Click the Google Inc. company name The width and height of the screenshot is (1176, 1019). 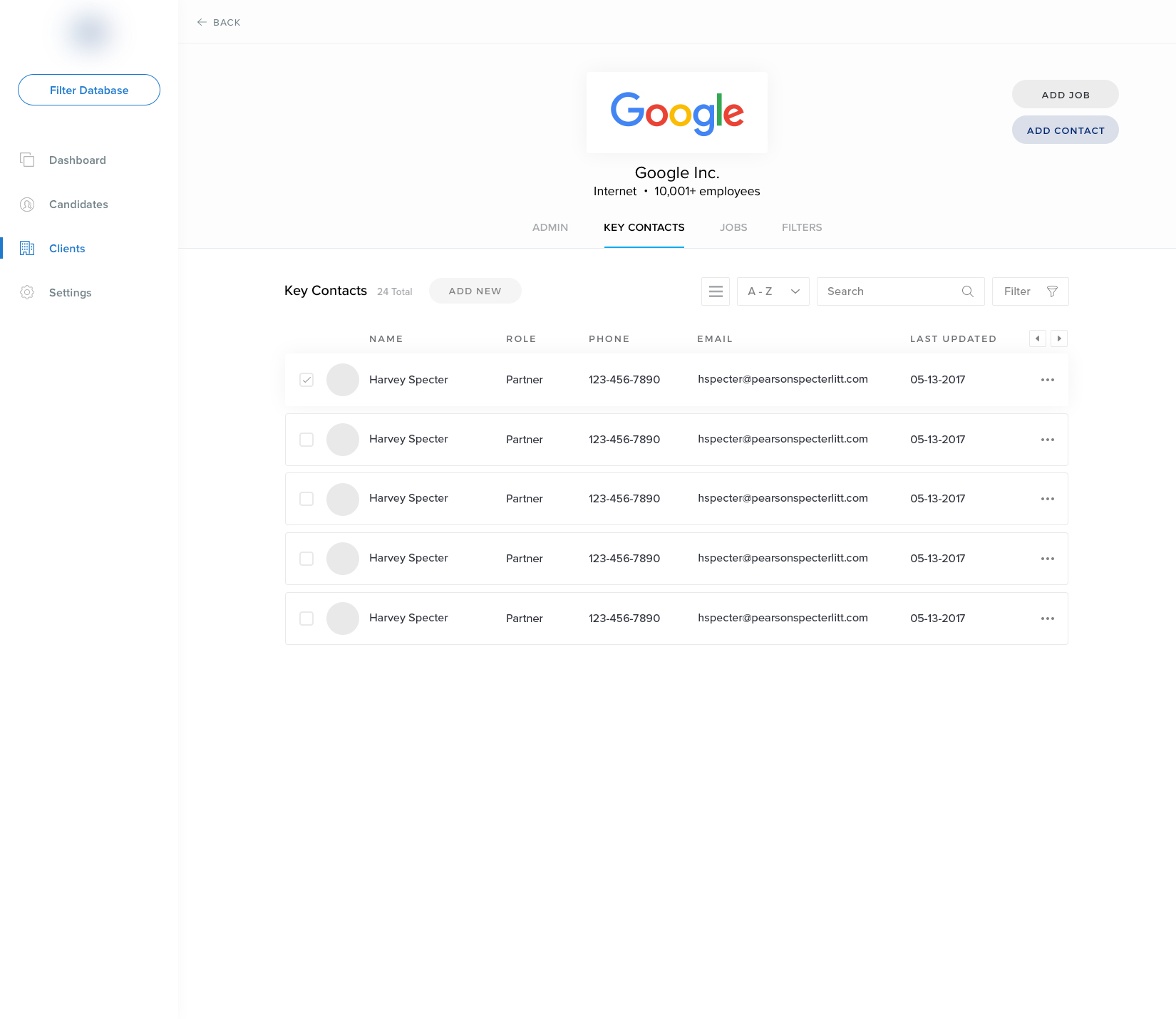(677, 172)
